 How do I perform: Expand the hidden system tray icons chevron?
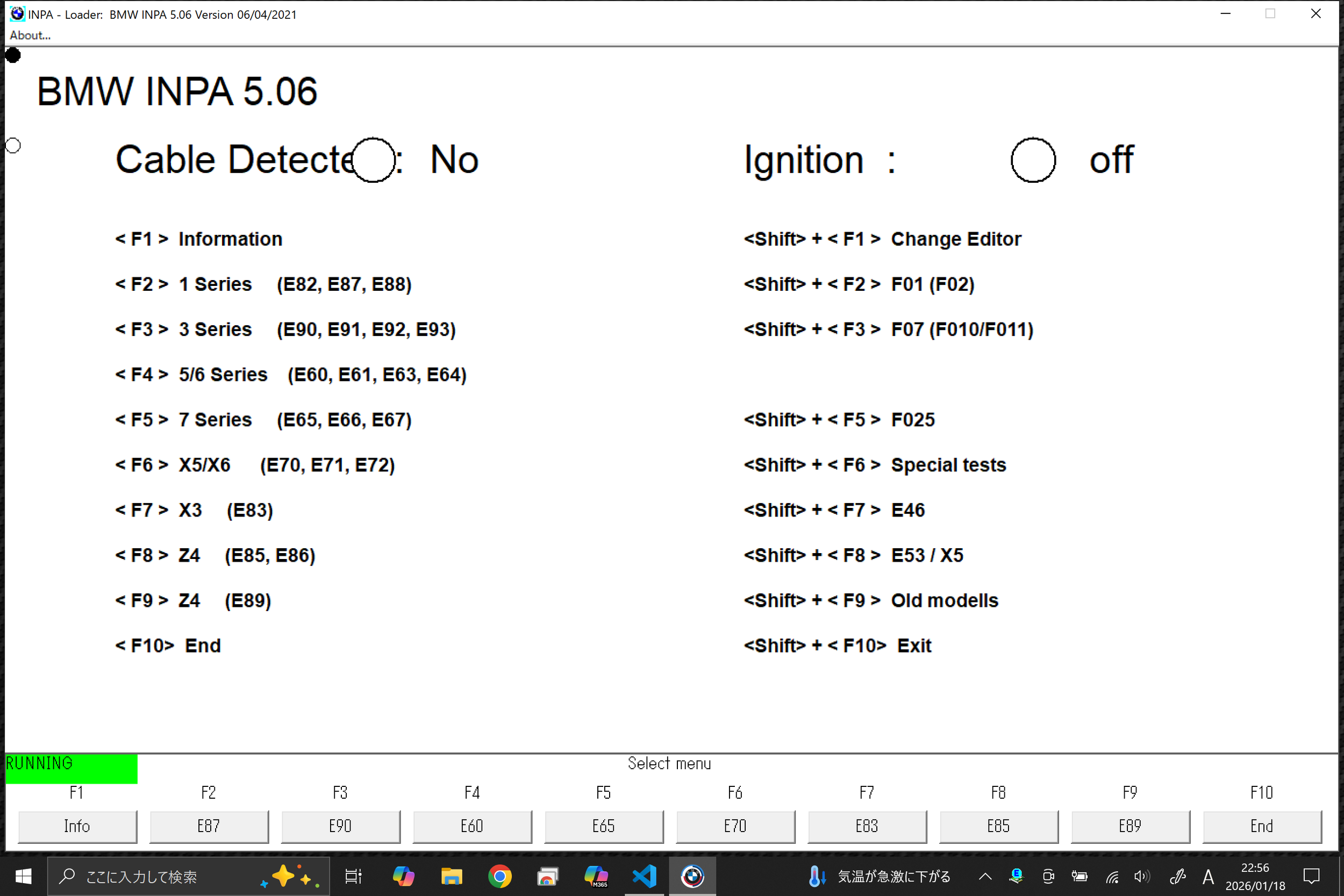point(985,876)
